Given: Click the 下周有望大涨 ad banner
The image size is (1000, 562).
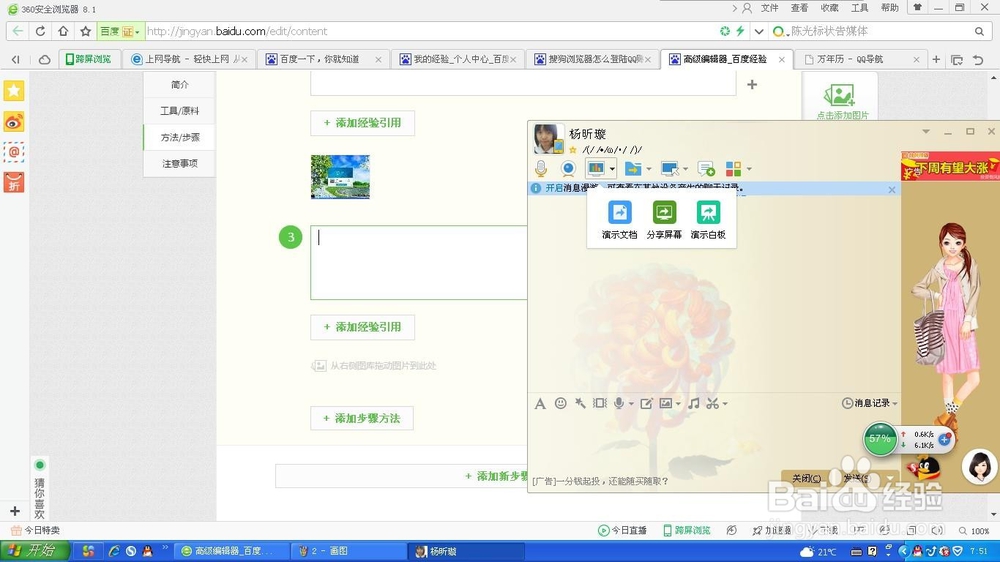Looking at the screenshot, I should pos(950,167).
